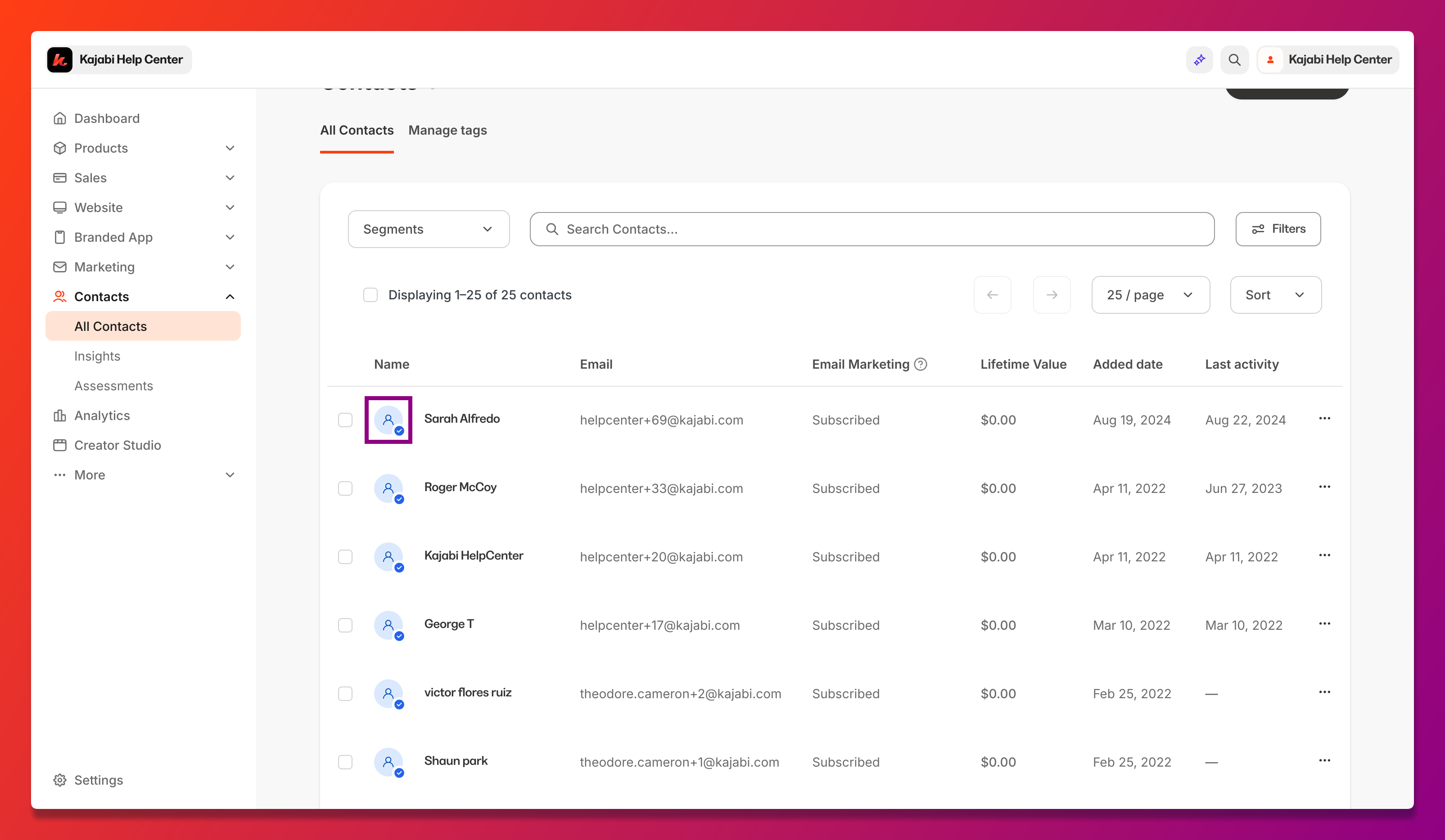Open Roger McCoy row actions menu

[1324, 487]
